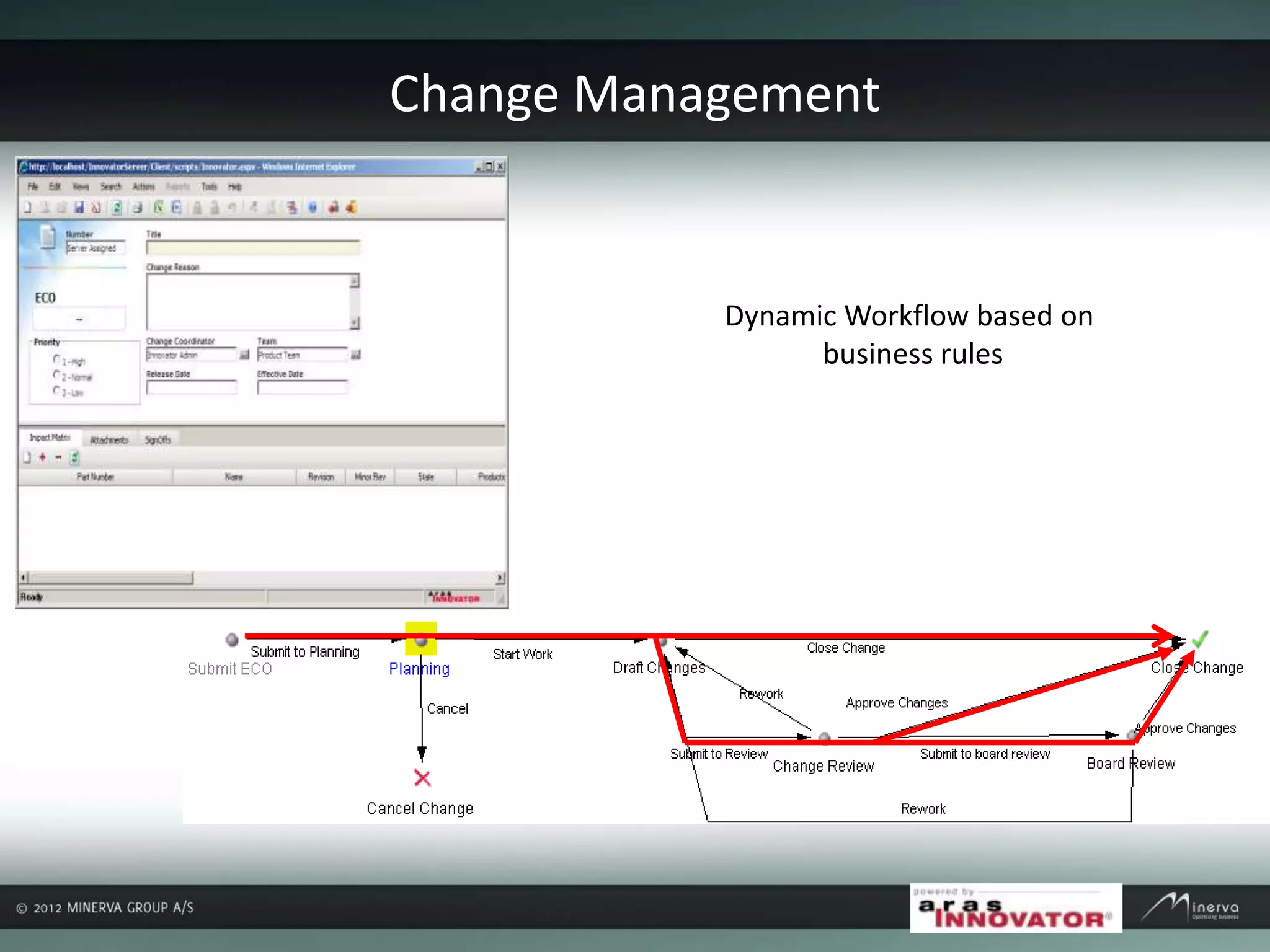Click the blue floppy Save icon
Image resolution: width=1270 pixels, height=952 pixels.
pyautogui.click(x=79, y=208)
